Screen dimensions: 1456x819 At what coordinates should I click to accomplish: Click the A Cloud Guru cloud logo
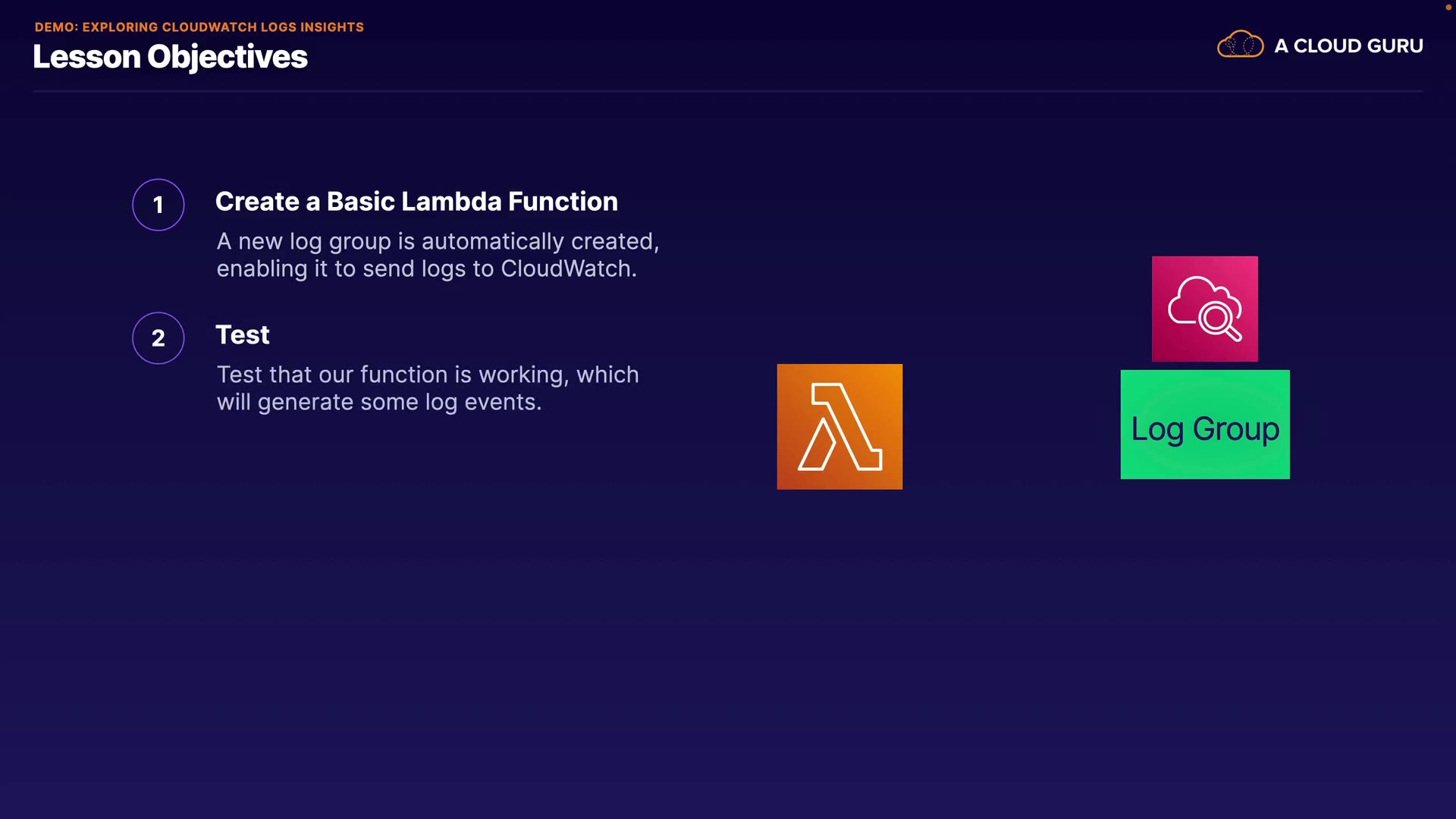pyautogui.click(x=1240, y=45)
